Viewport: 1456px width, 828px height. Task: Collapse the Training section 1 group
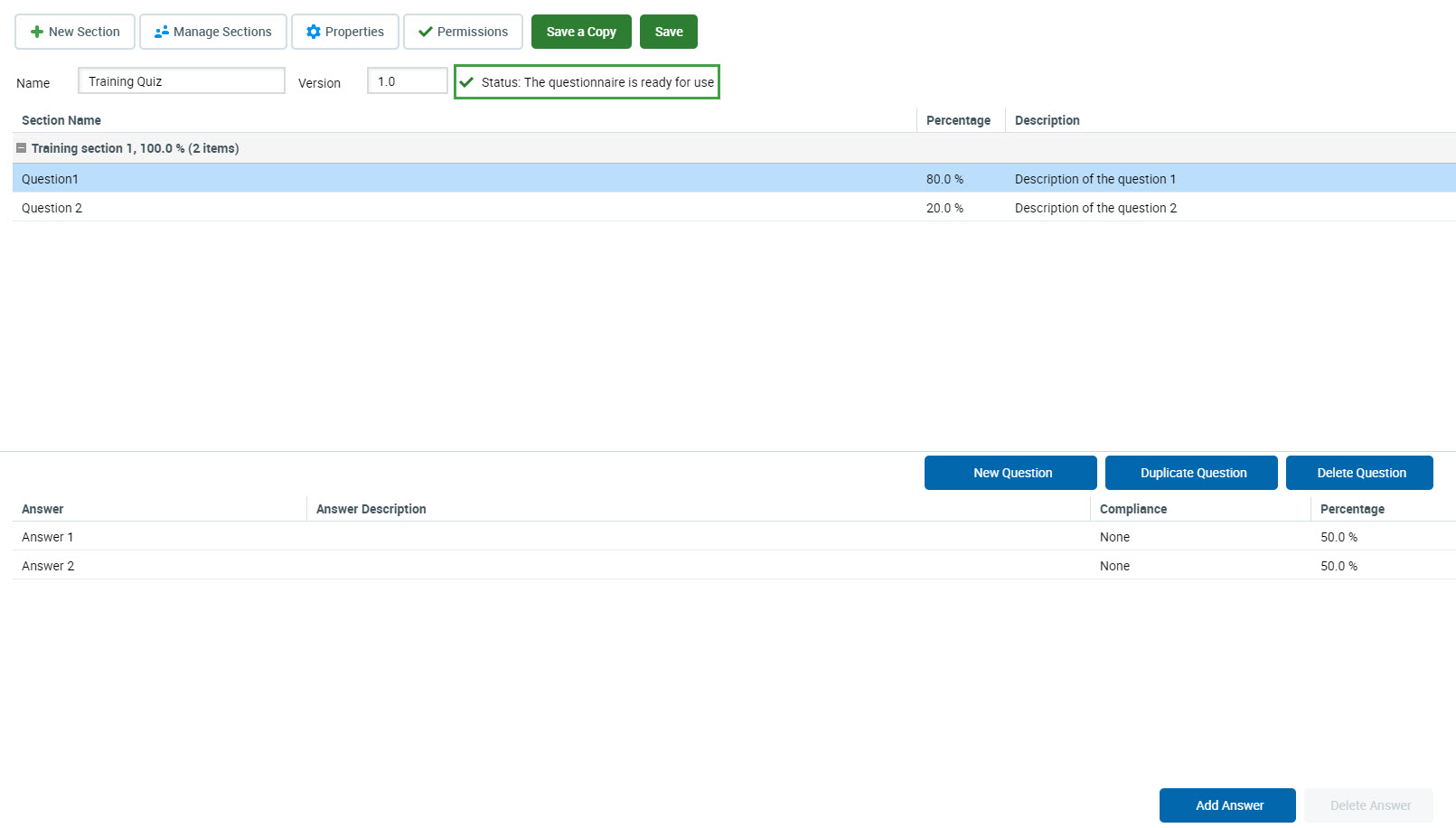(22, 148)
